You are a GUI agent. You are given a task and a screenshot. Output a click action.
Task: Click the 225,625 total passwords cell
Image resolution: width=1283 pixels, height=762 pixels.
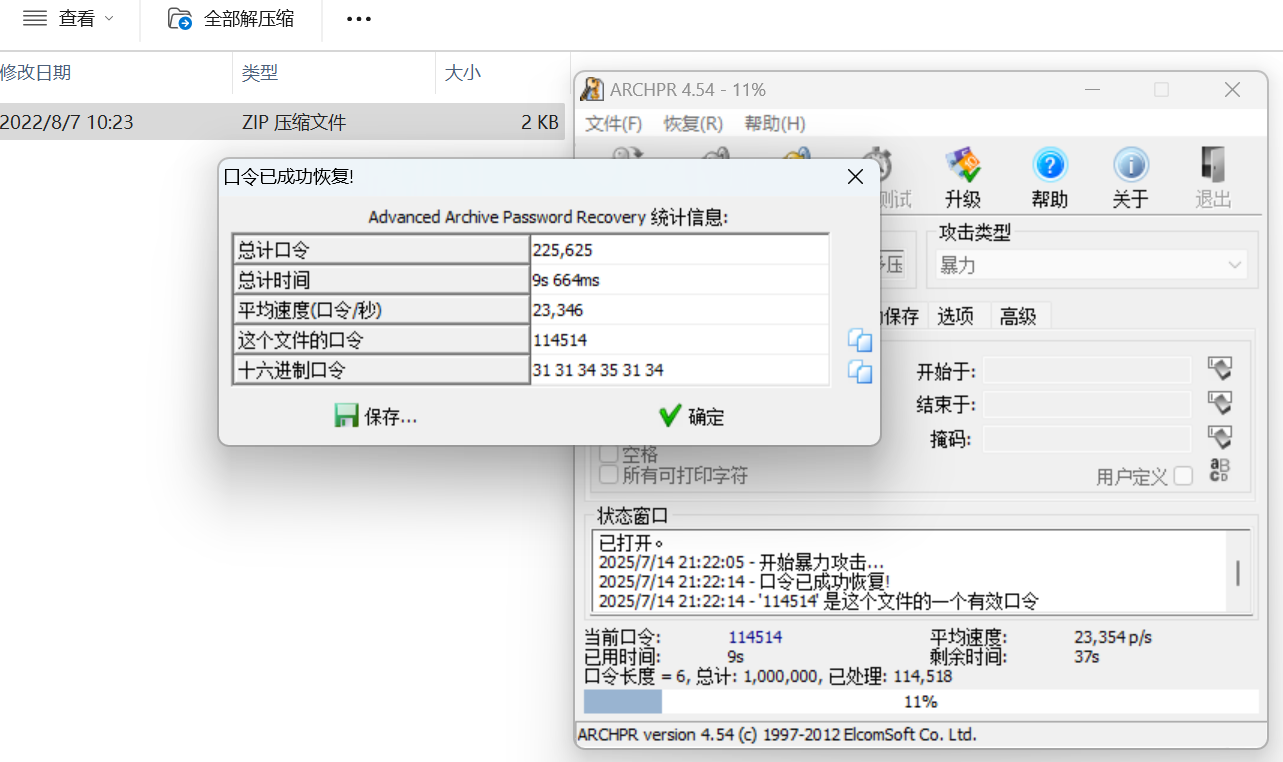(679, 250)
